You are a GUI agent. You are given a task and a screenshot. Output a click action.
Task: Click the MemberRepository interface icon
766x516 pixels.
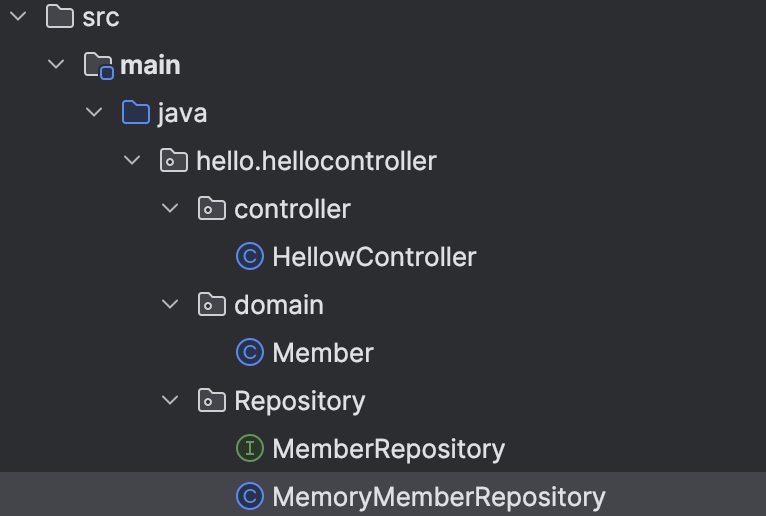249,449
